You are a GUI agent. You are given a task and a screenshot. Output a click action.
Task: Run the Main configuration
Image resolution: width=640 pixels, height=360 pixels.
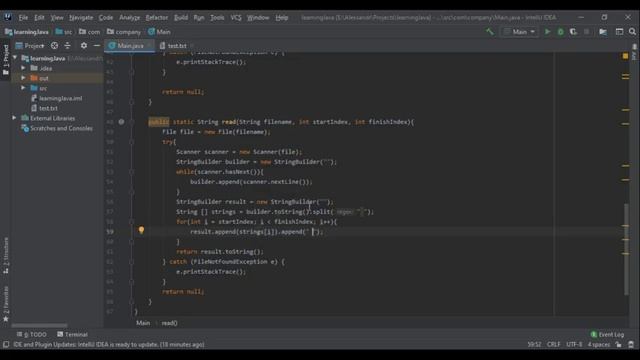click(x=547, y=31)
